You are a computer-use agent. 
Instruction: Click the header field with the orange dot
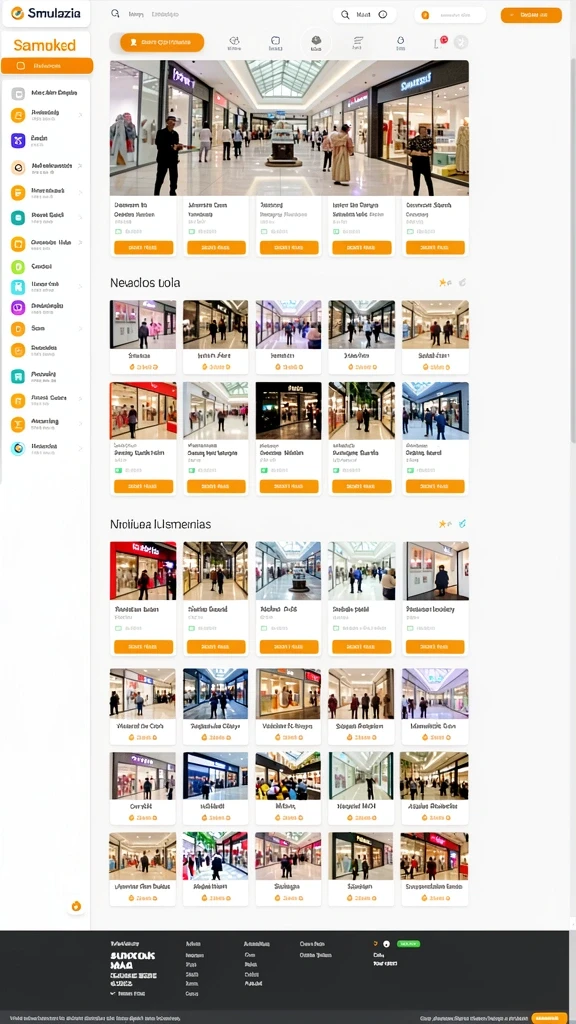(450, 14)
